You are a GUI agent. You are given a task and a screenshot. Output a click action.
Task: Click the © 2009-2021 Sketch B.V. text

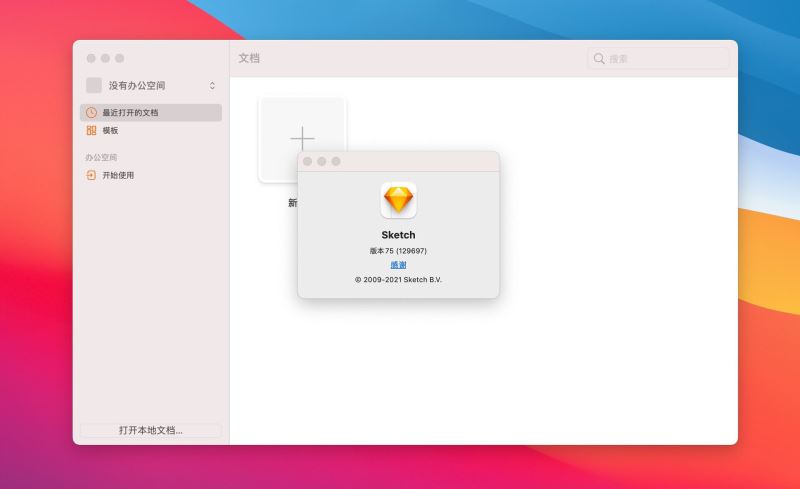pyautogui.click(x=398, y=280)
